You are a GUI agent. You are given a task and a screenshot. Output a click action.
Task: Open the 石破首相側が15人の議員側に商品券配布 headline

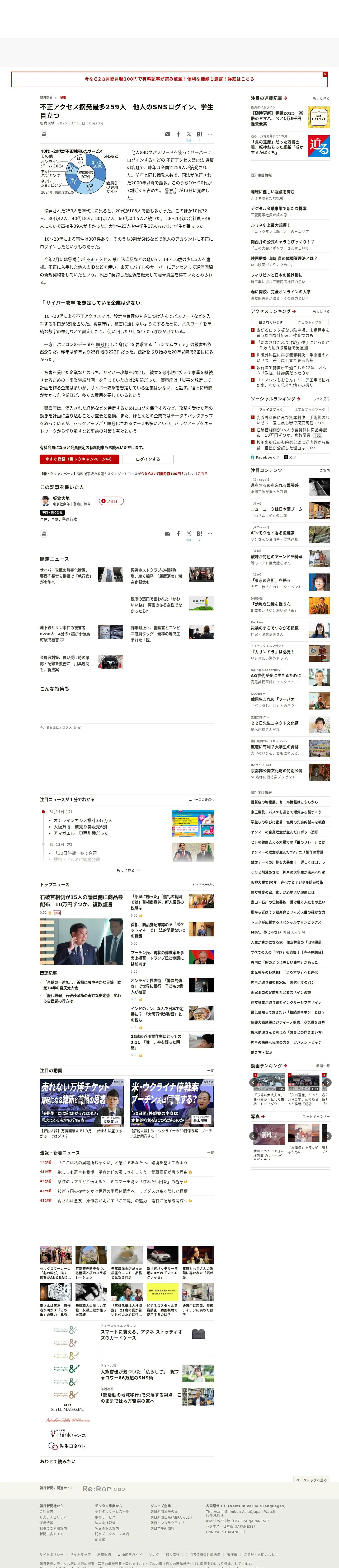point(82,900)
